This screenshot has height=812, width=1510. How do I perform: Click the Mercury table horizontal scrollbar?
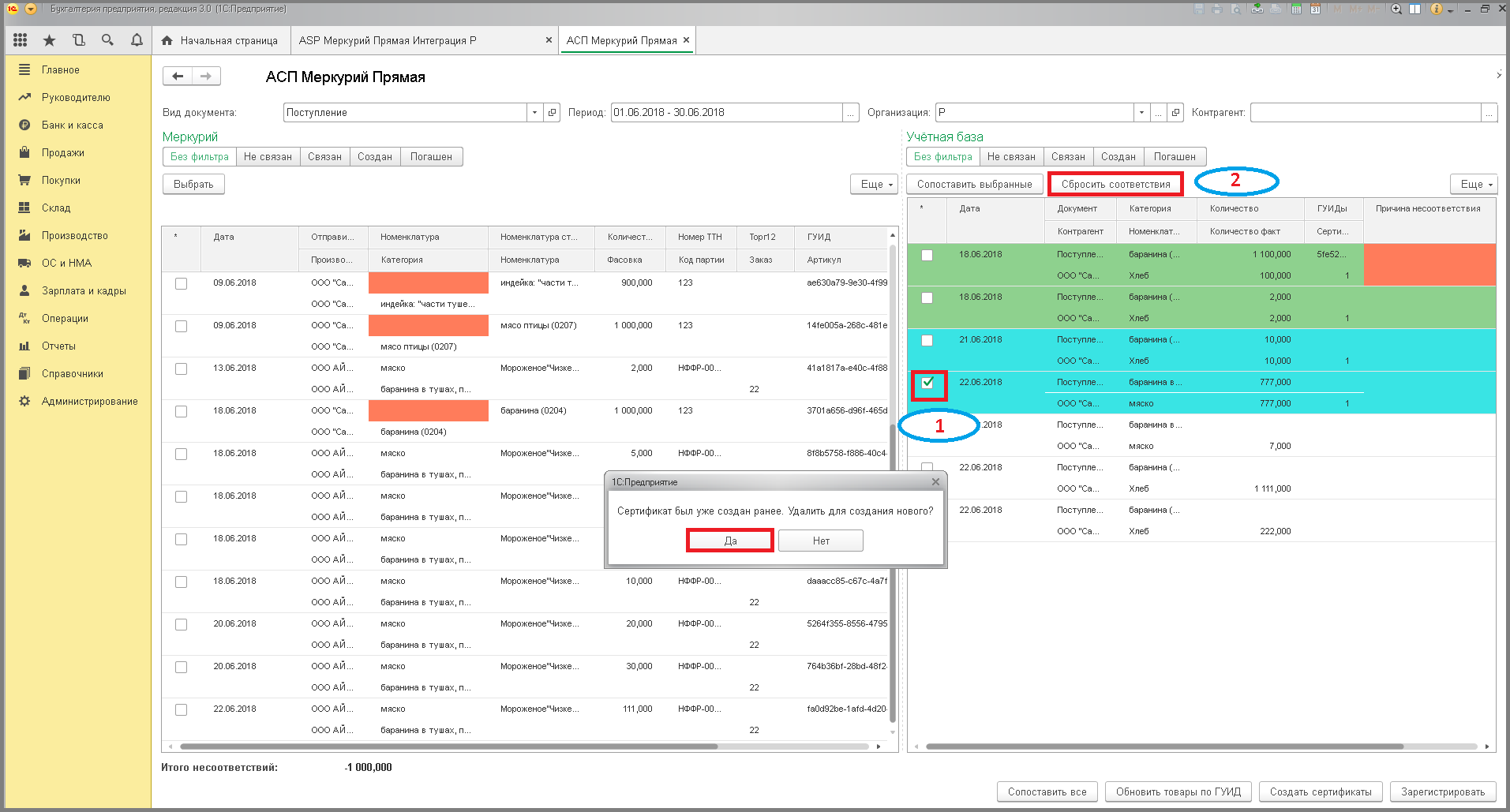pyautogui.click(x=448, y=747)
